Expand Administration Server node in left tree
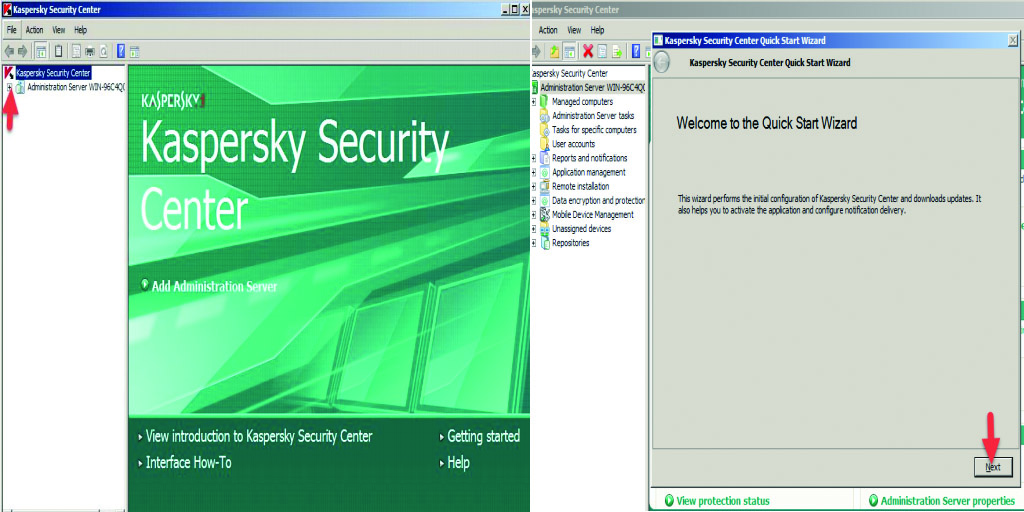 tap(9, 88)
